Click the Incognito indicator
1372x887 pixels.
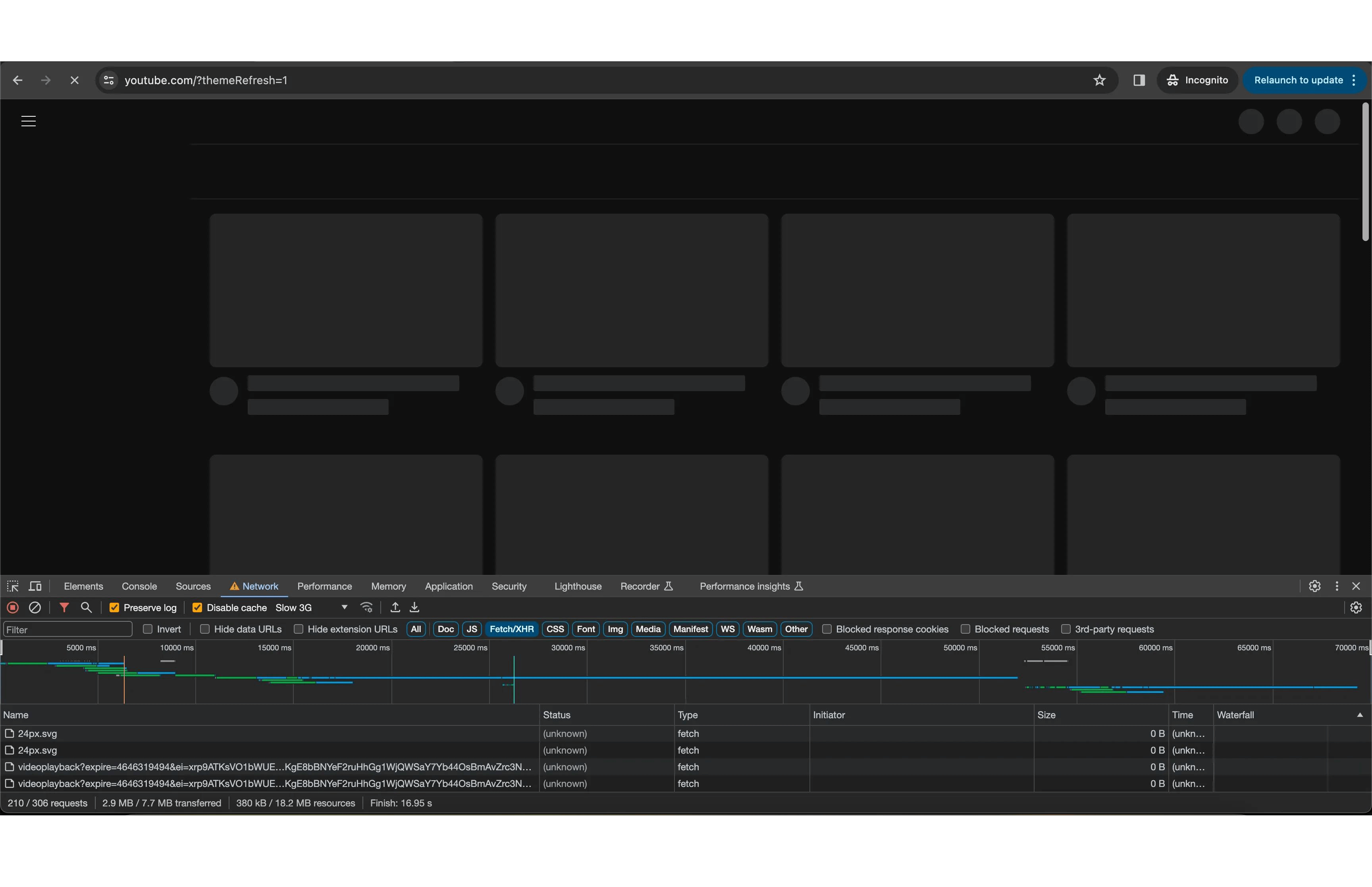click(1197, 81)
